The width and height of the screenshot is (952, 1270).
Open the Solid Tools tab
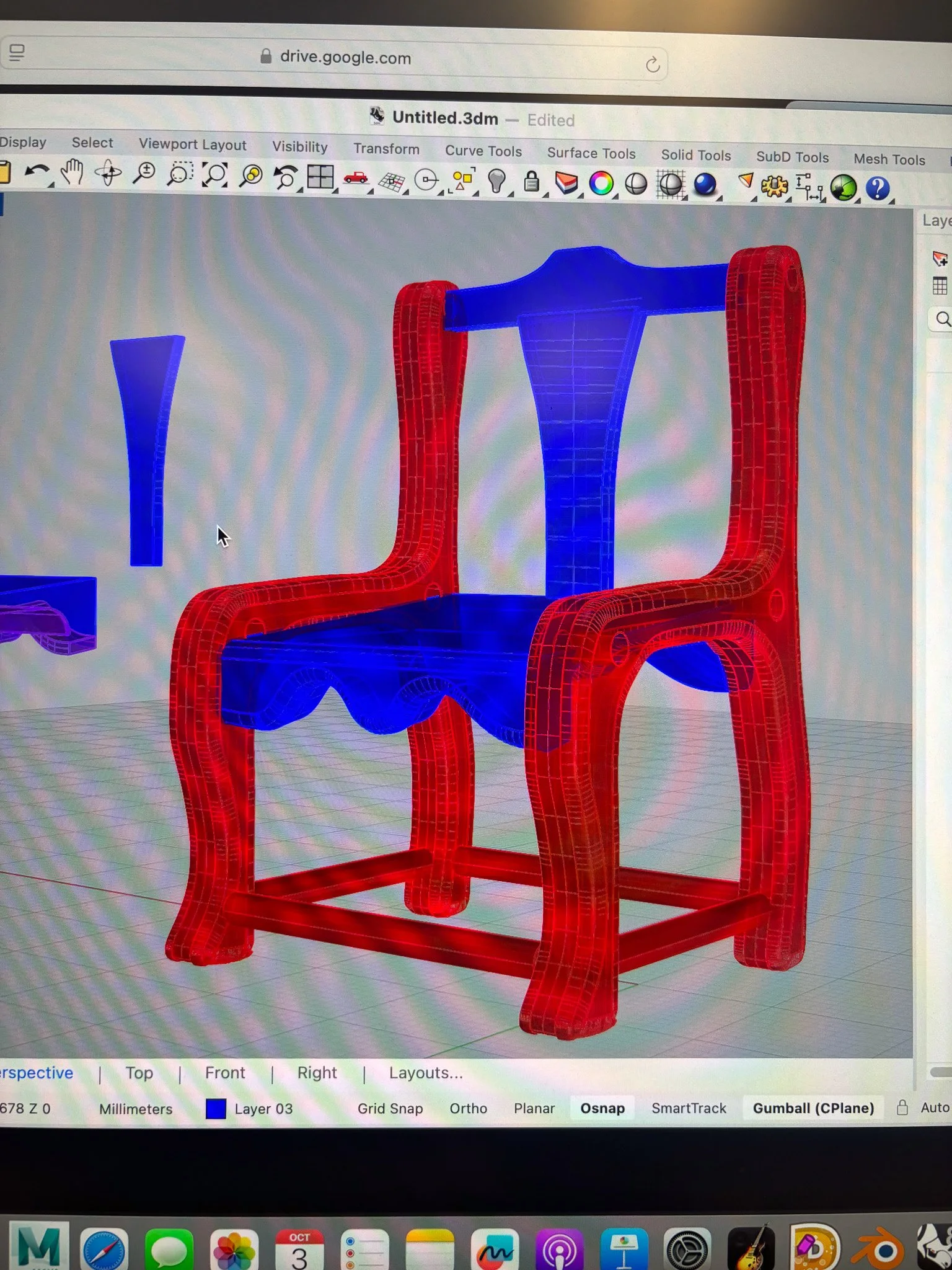coord(696,155)
